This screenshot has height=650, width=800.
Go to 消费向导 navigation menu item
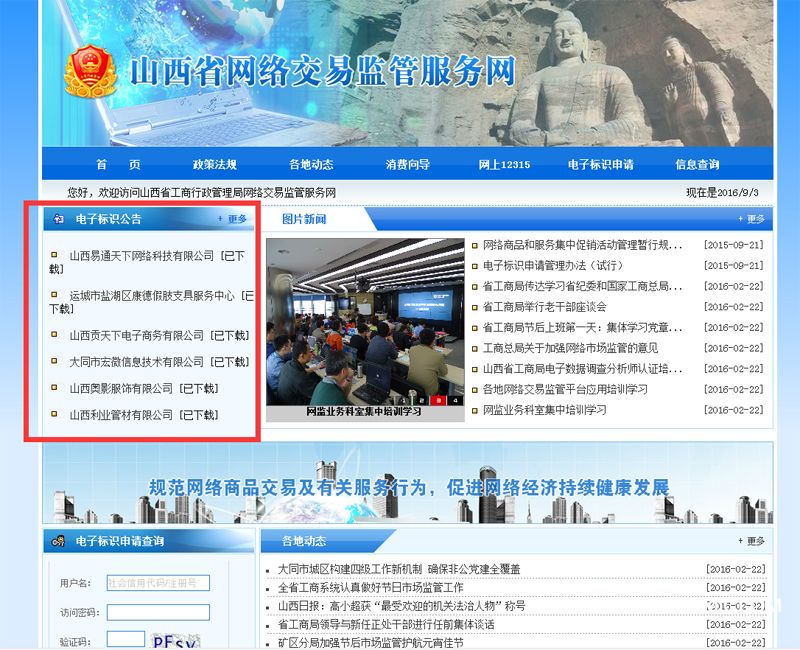tap(408, 165)
